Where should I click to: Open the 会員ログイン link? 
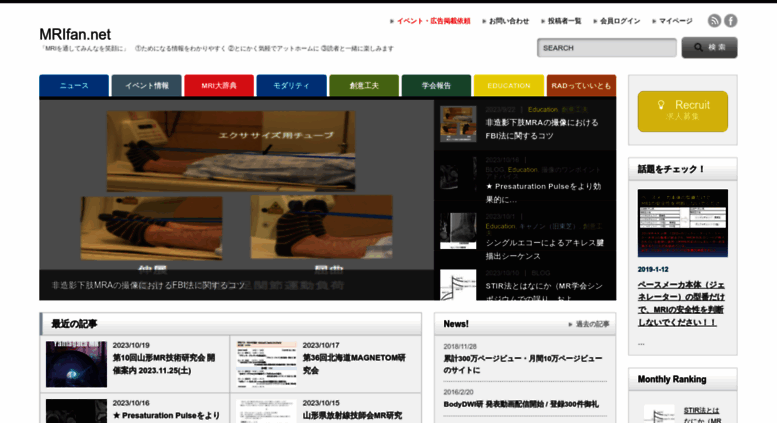point(620,21)
